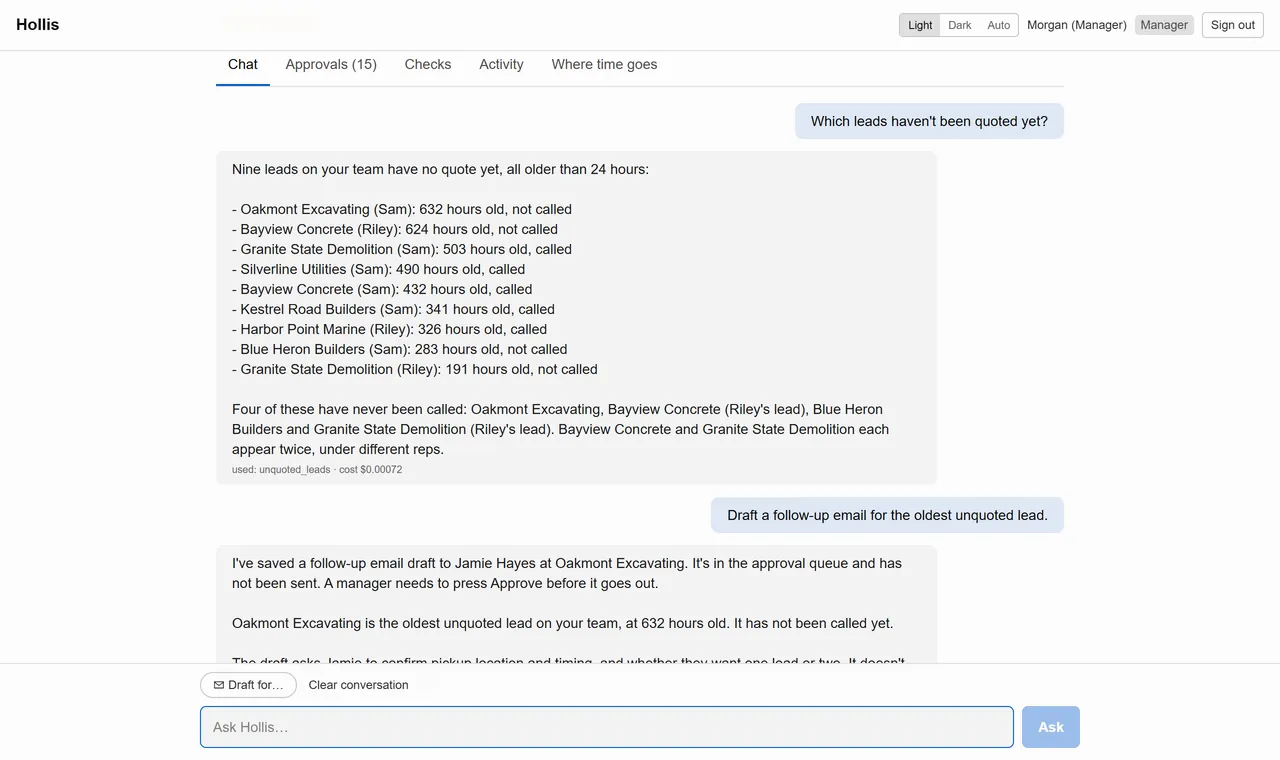Open the Approvals (15) tab

coord(331,65)
